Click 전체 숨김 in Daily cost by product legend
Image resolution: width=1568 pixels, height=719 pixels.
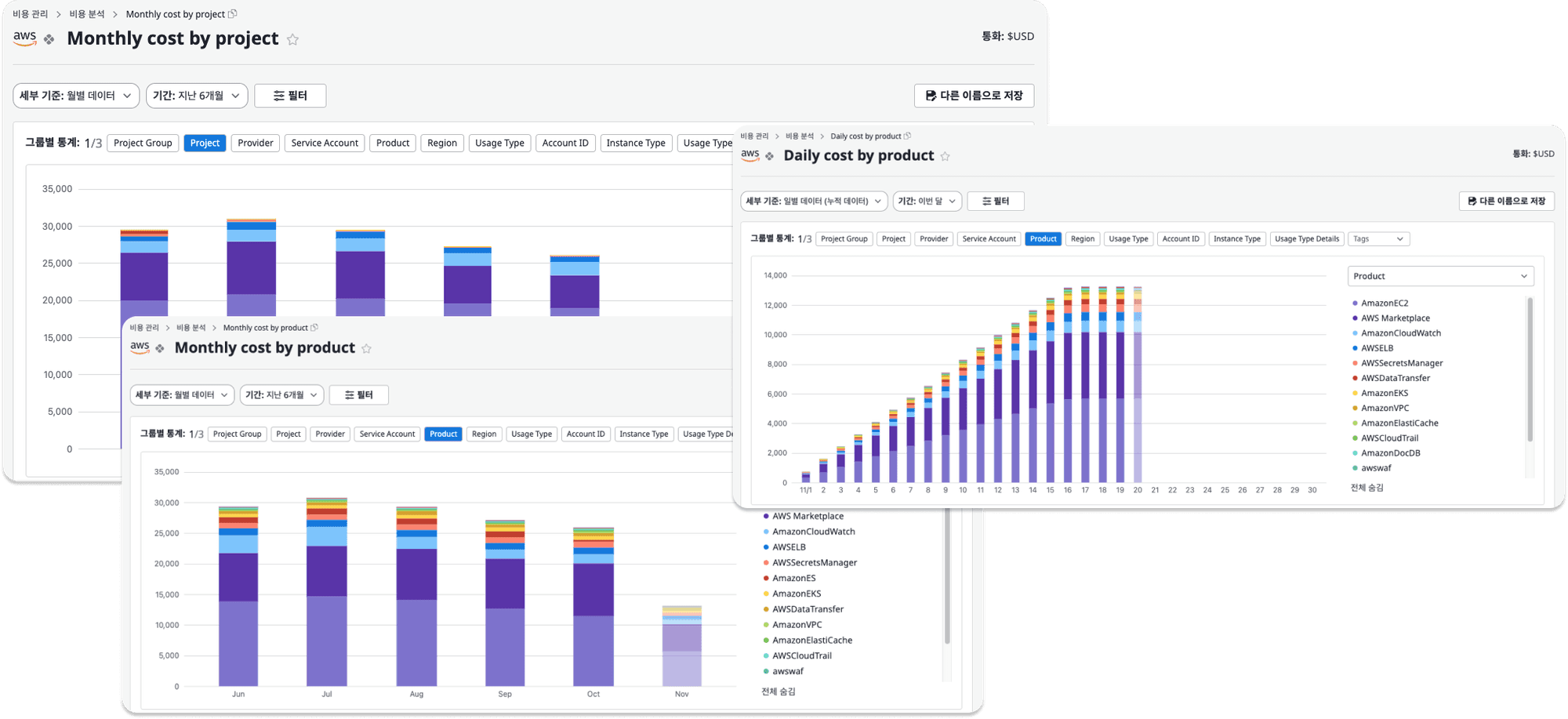point(1367,488)
